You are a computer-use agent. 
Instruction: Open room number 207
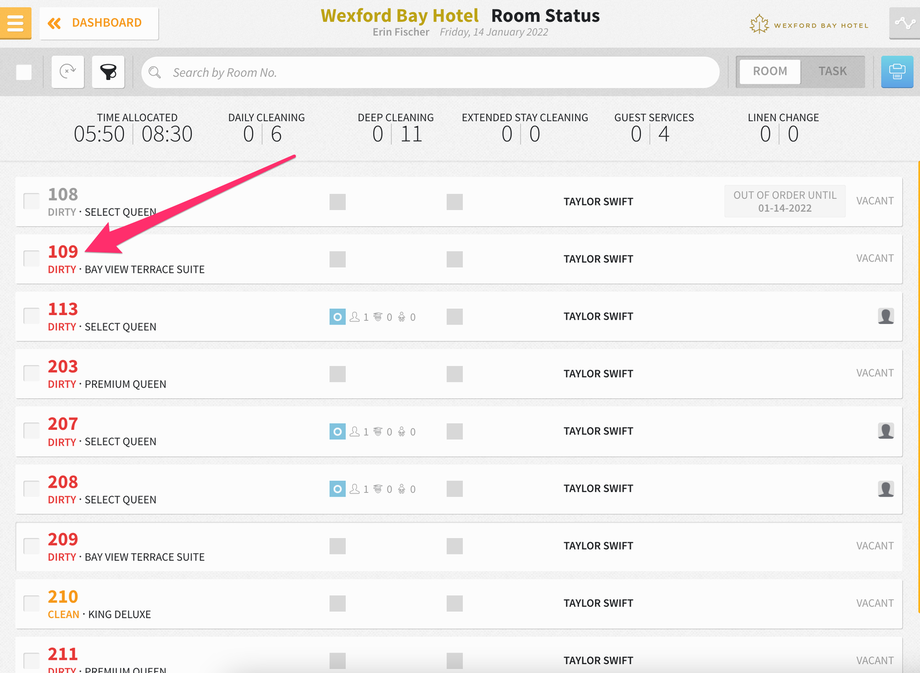coord(63,424)
